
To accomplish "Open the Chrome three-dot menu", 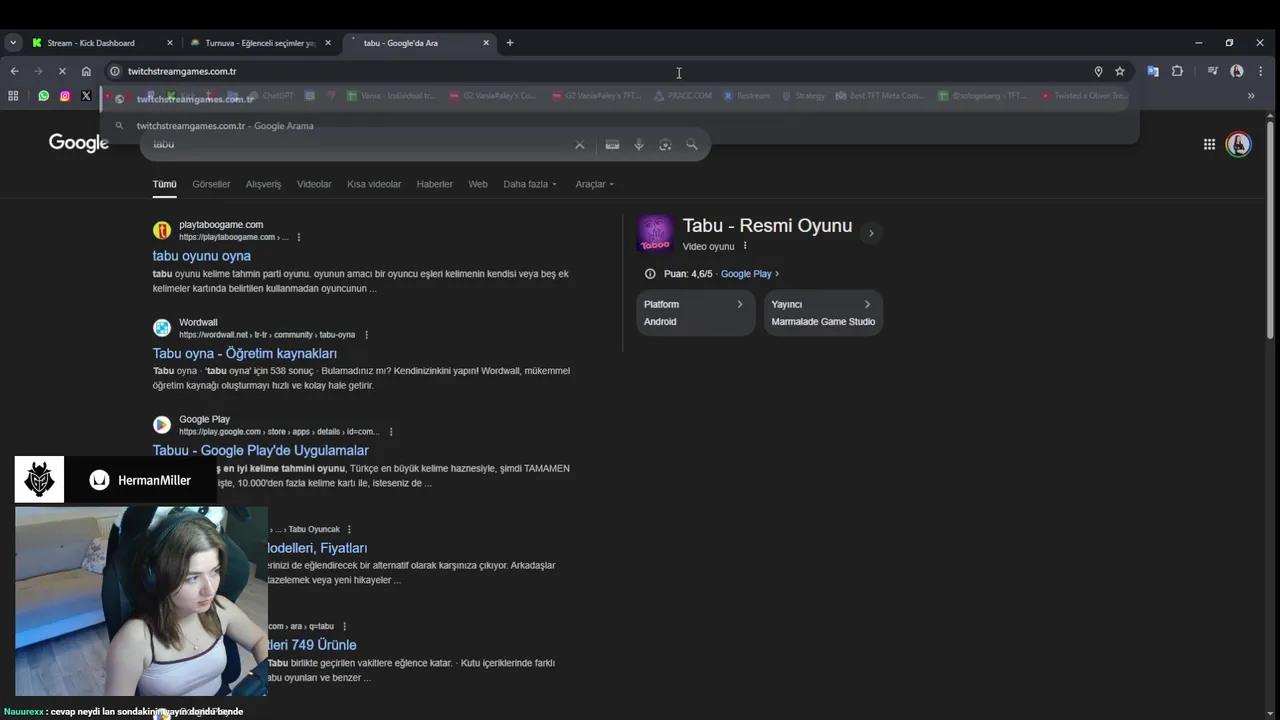I will tap(1261, 71).
